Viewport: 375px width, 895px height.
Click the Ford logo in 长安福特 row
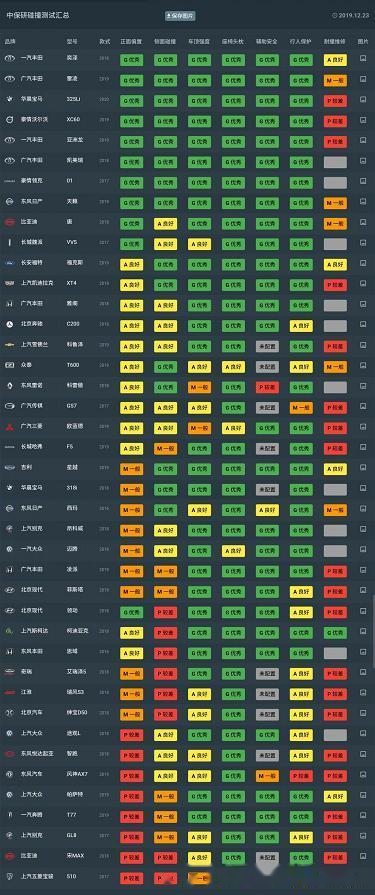tap(9, 263)
